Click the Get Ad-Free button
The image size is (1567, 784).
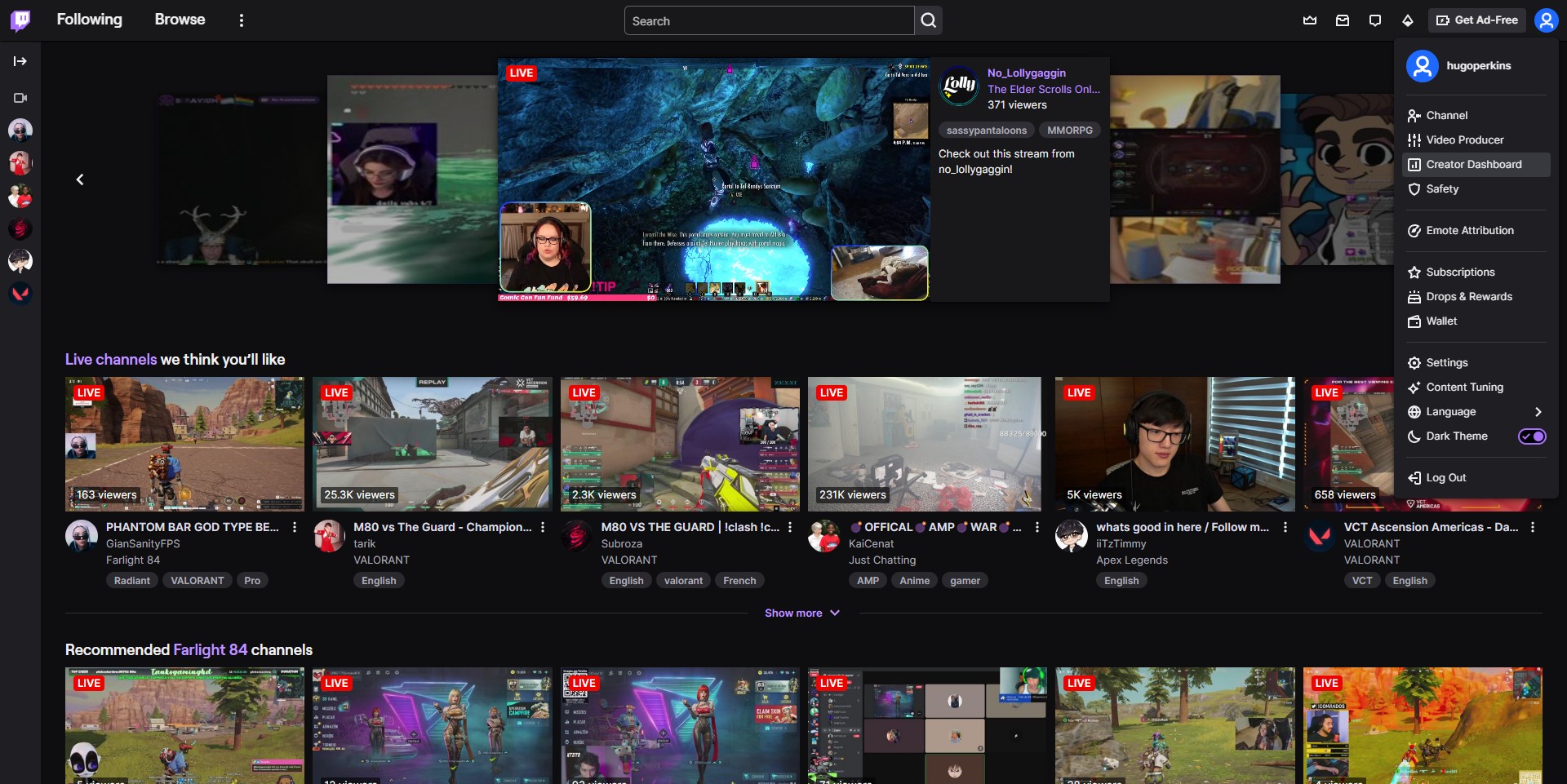(1477, 20)
